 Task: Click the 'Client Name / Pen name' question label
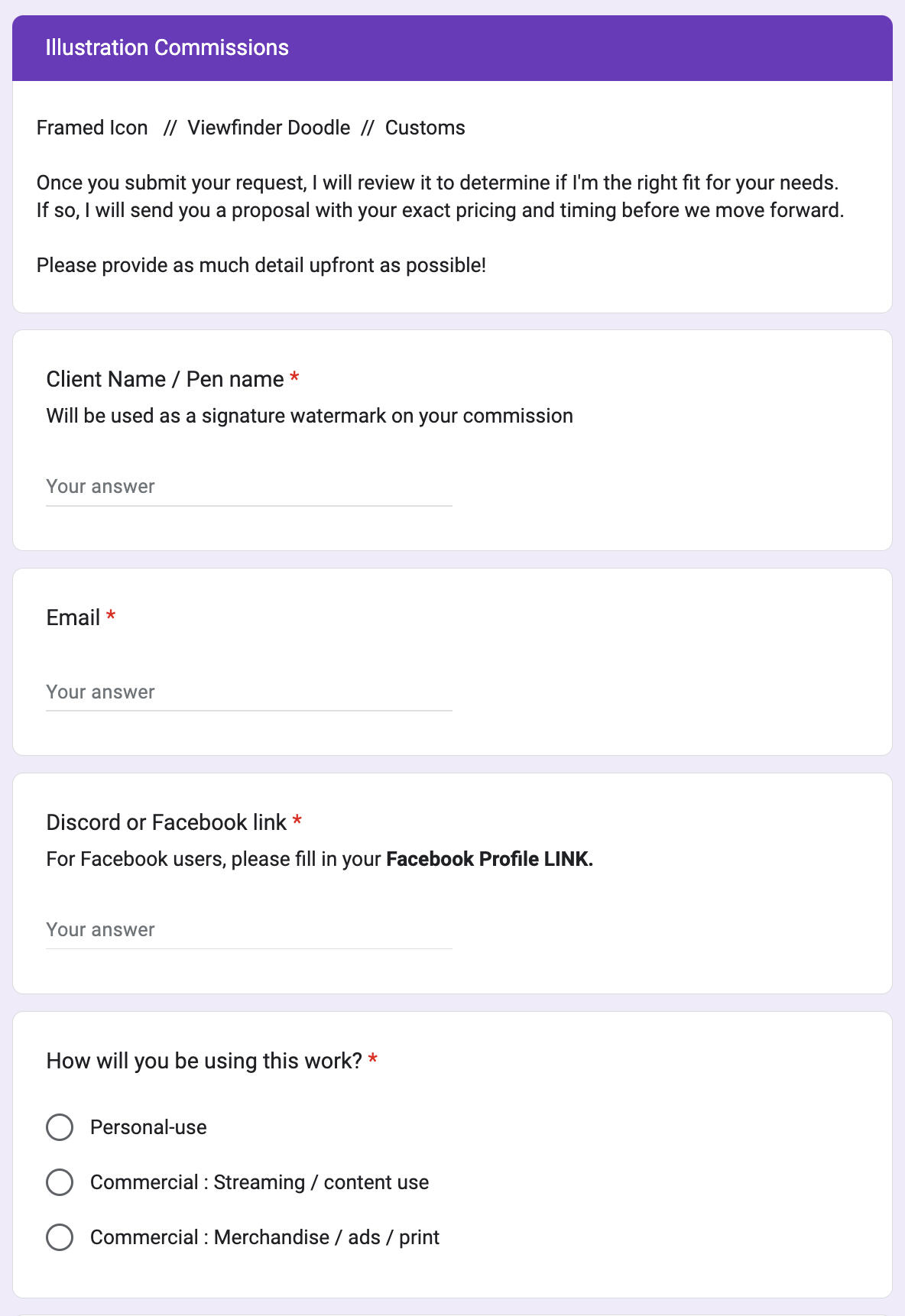[164, 379]
